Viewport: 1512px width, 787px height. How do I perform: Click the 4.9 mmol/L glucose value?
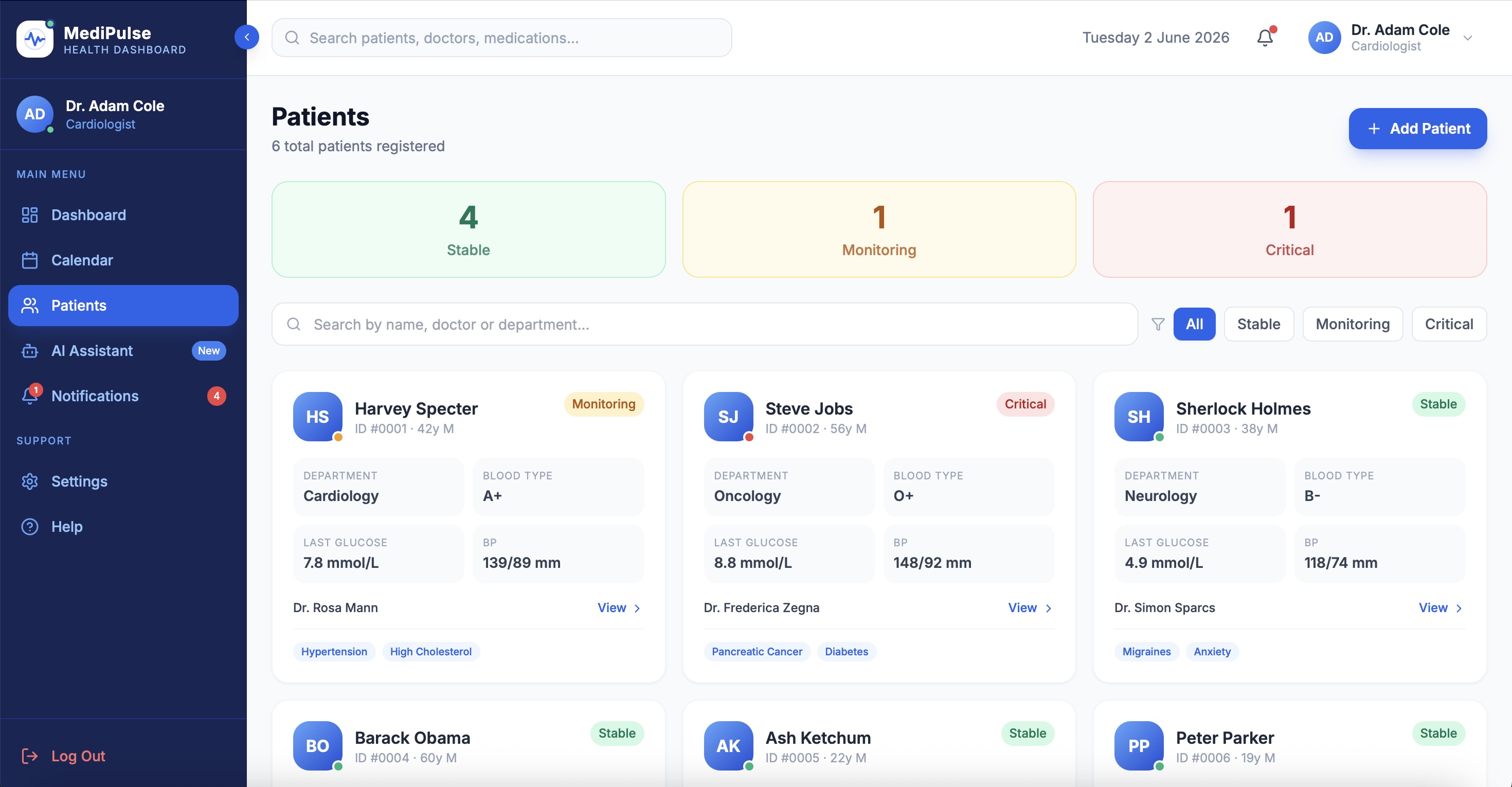1163,563
